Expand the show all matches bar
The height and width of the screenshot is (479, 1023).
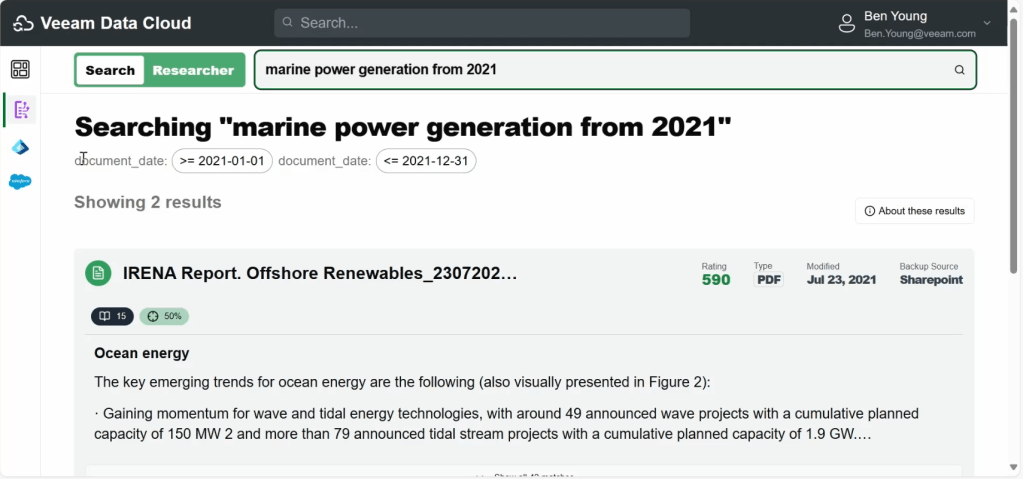(523, 473)
